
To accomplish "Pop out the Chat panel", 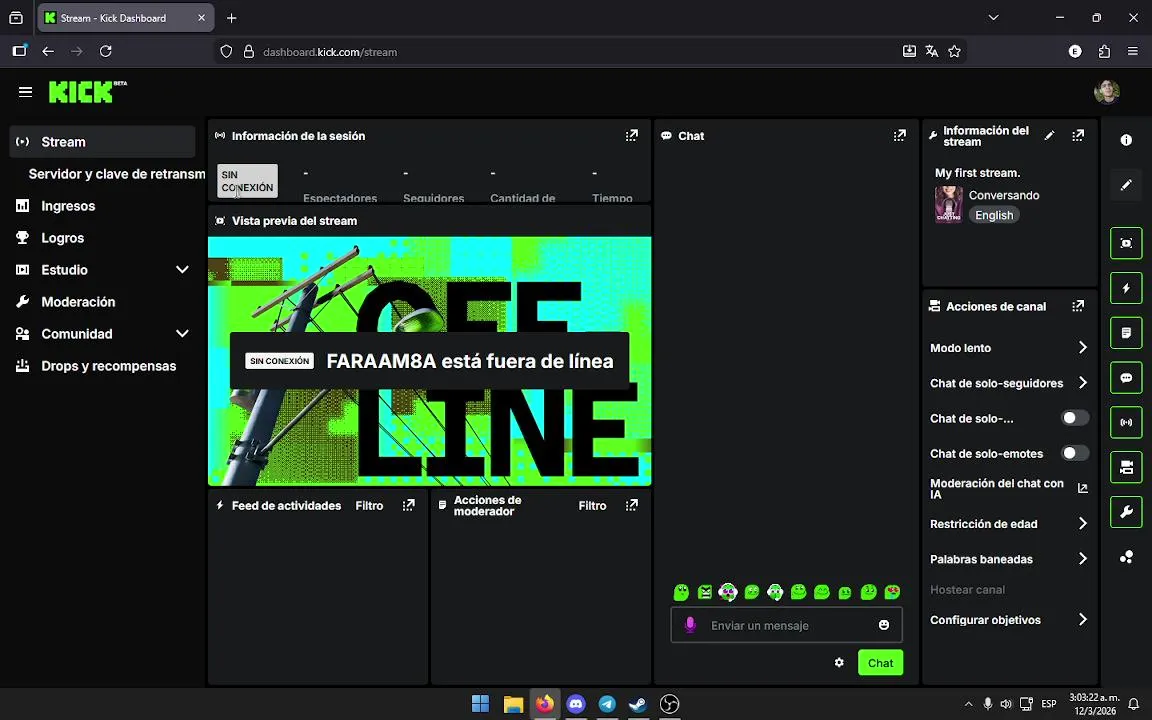I will click(899, 136).
